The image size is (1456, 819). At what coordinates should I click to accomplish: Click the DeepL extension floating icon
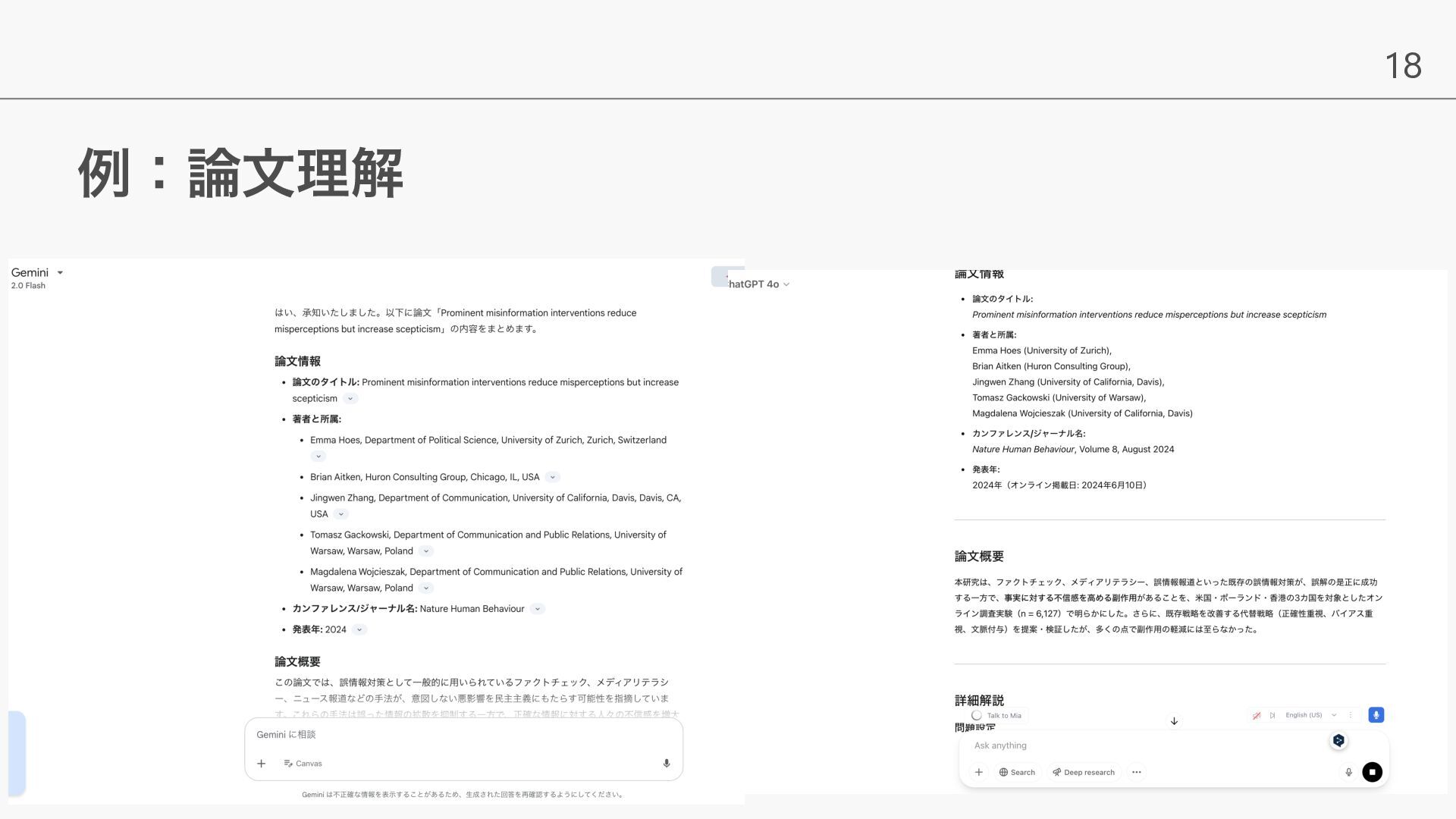coord(1338,741)
